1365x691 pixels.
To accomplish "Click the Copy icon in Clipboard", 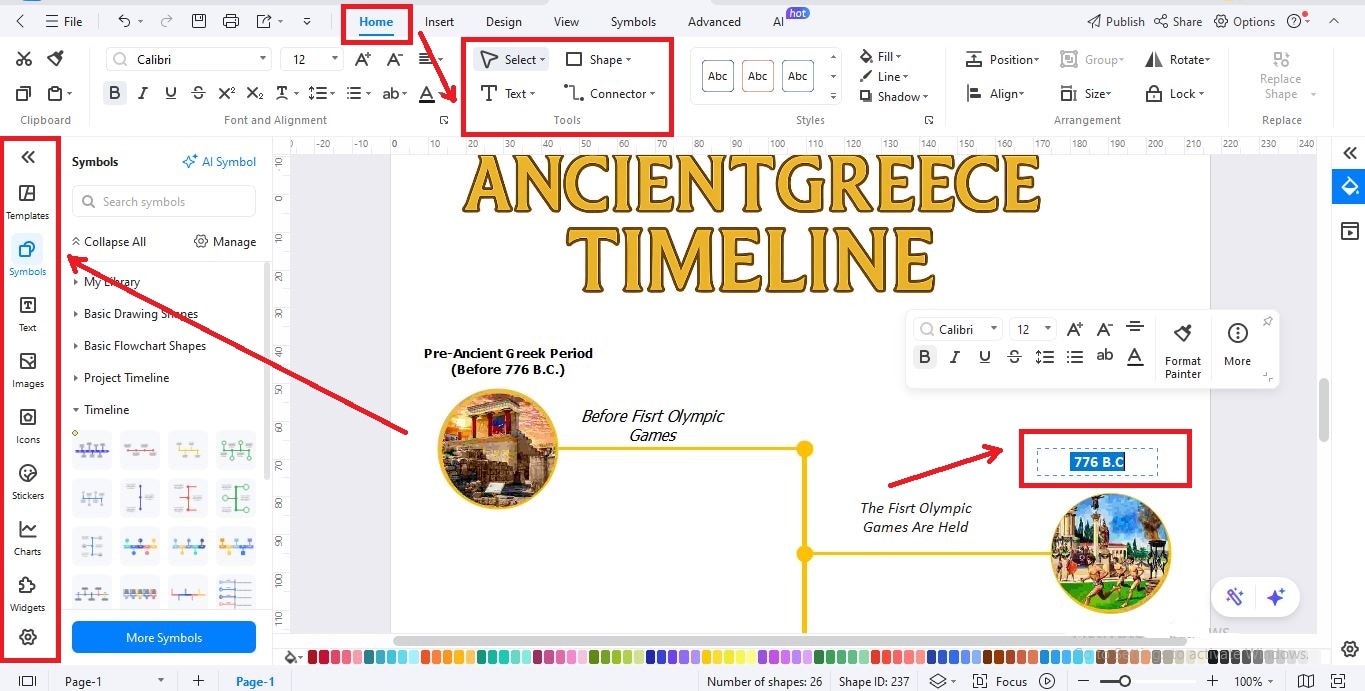I will tap(24, 93).
